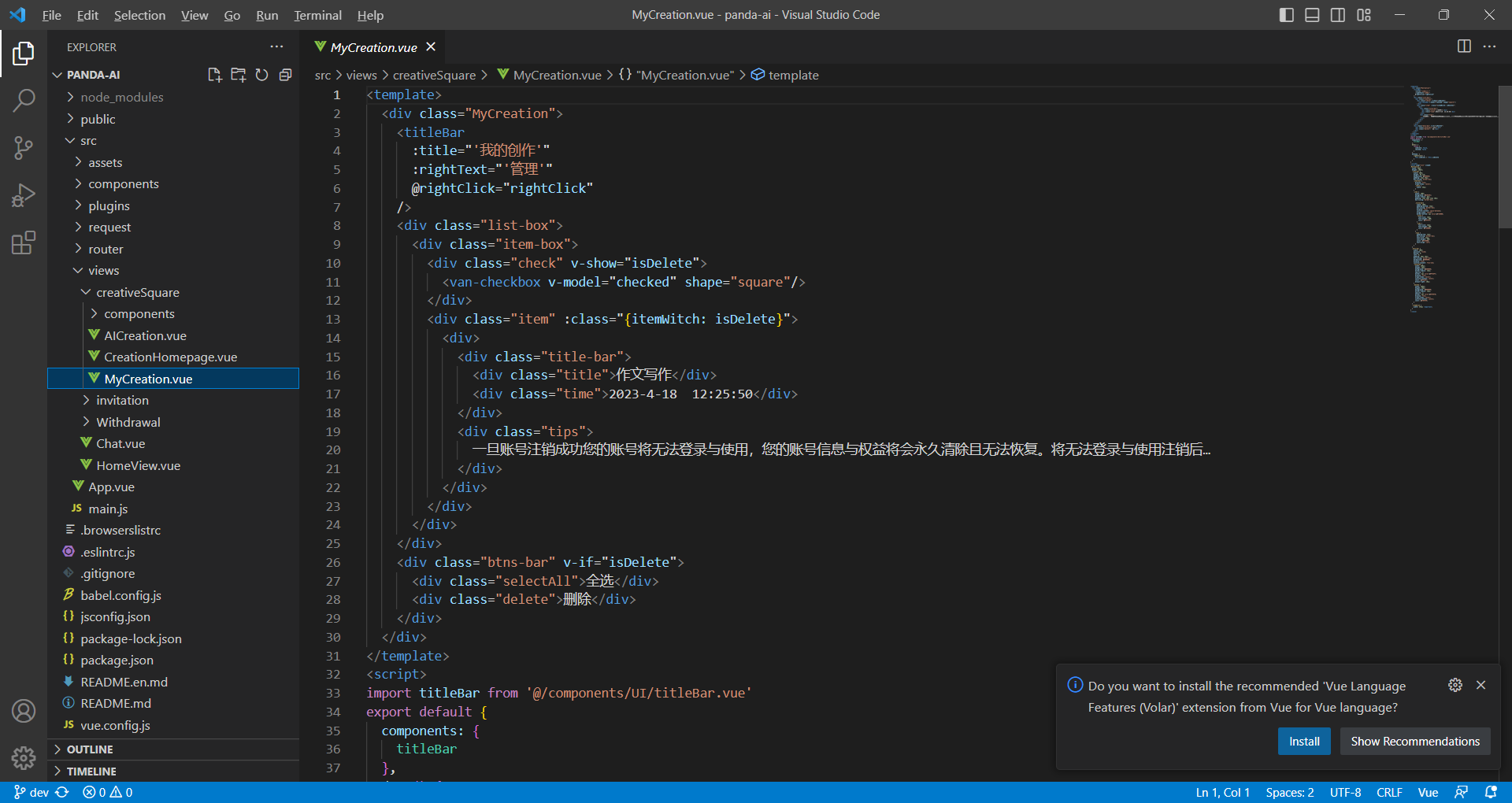The image size is (1512, 803).
Task: Collapse the creativeSquare folder
Action: click(173, 292)
